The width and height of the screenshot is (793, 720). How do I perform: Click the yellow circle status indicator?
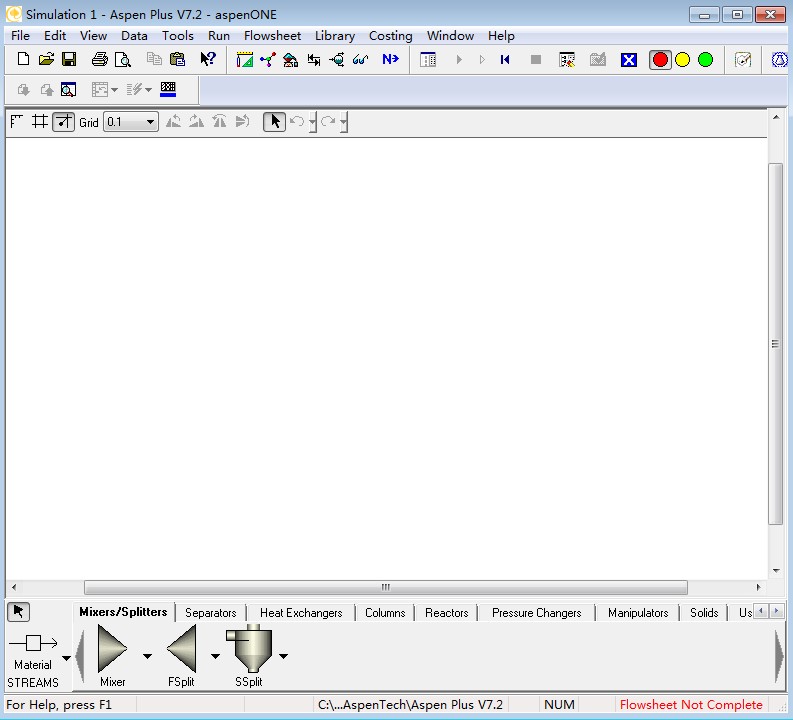click(683, 60)
